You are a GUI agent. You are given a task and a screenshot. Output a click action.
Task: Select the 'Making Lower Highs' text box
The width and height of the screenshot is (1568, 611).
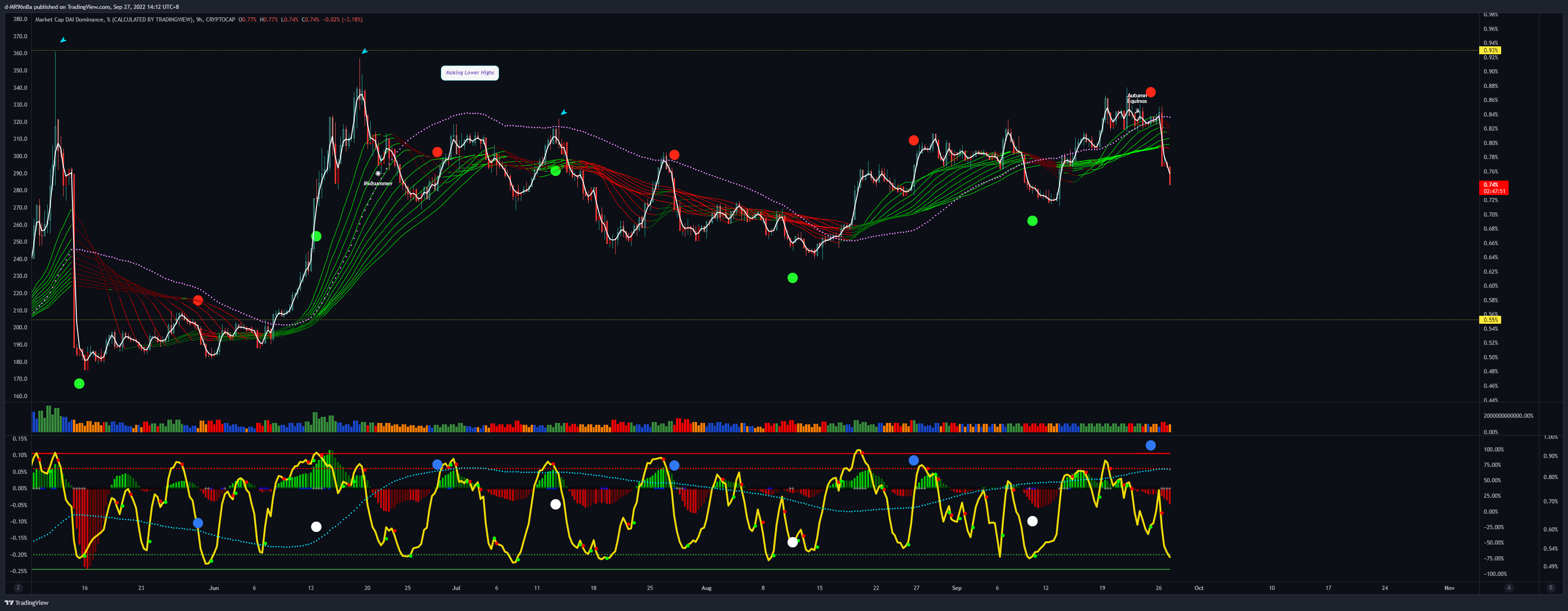click(469, 73)
